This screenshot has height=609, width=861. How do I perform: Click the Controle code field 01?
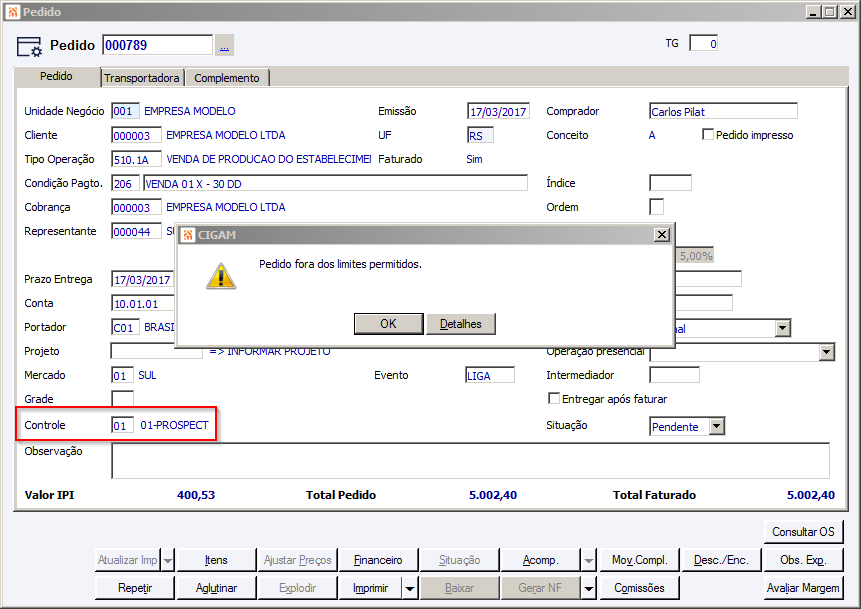122,426
